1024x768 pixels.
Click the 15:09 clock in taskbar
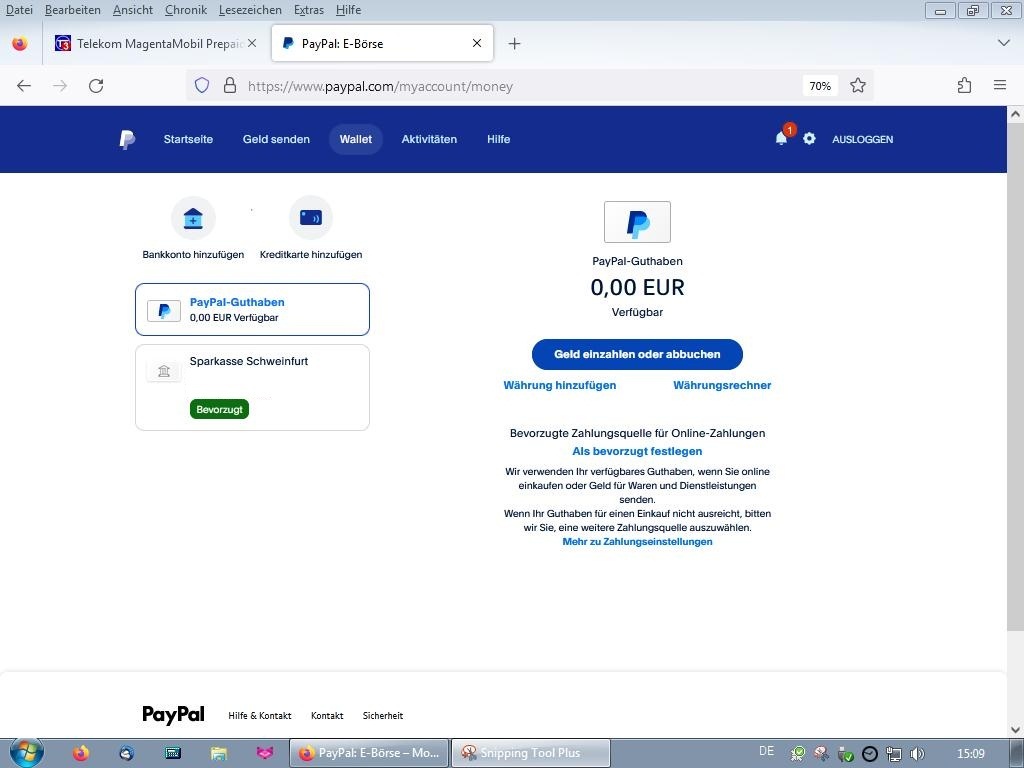pyautogui.click(x=970, y=754)
